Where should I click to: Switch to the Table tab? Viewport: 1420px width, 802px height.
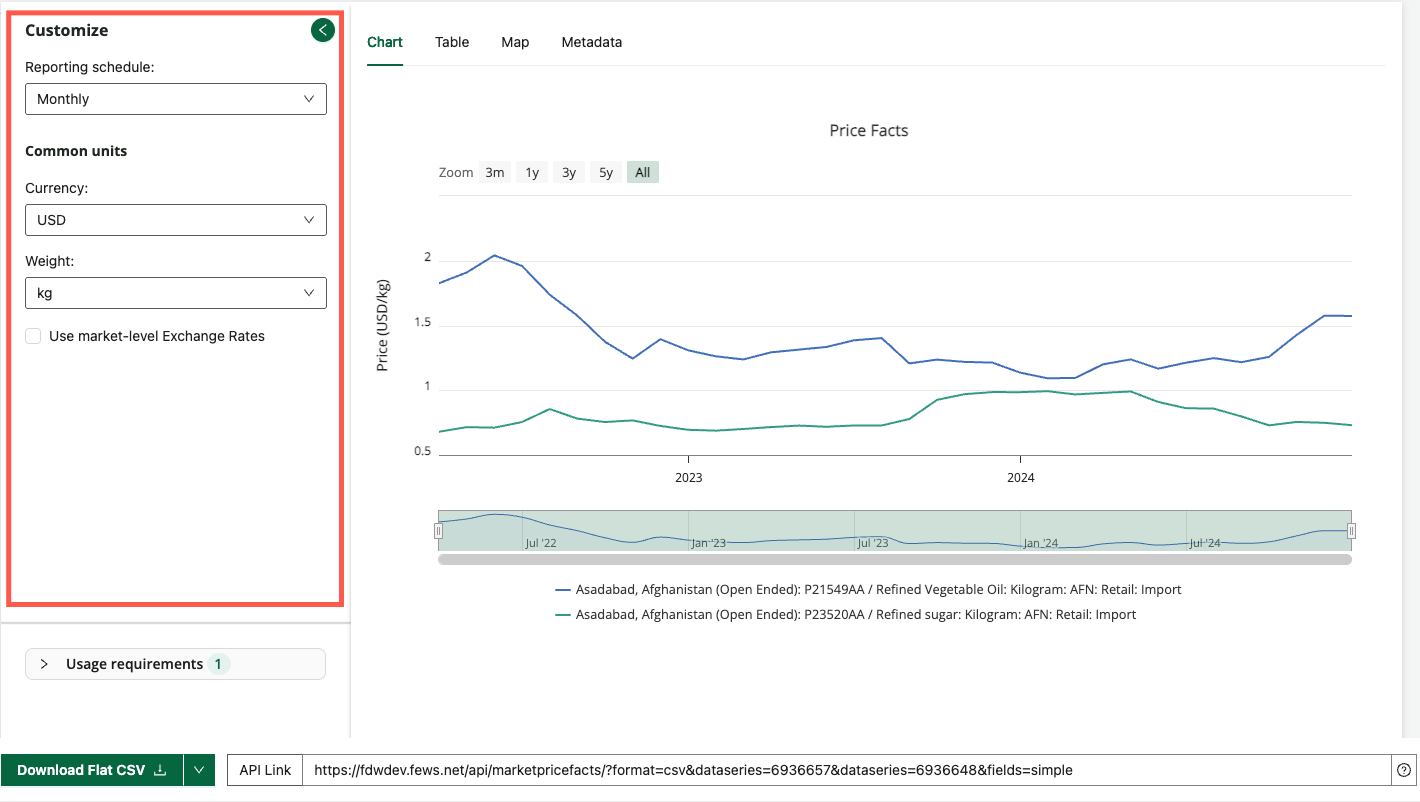[452, 42]
